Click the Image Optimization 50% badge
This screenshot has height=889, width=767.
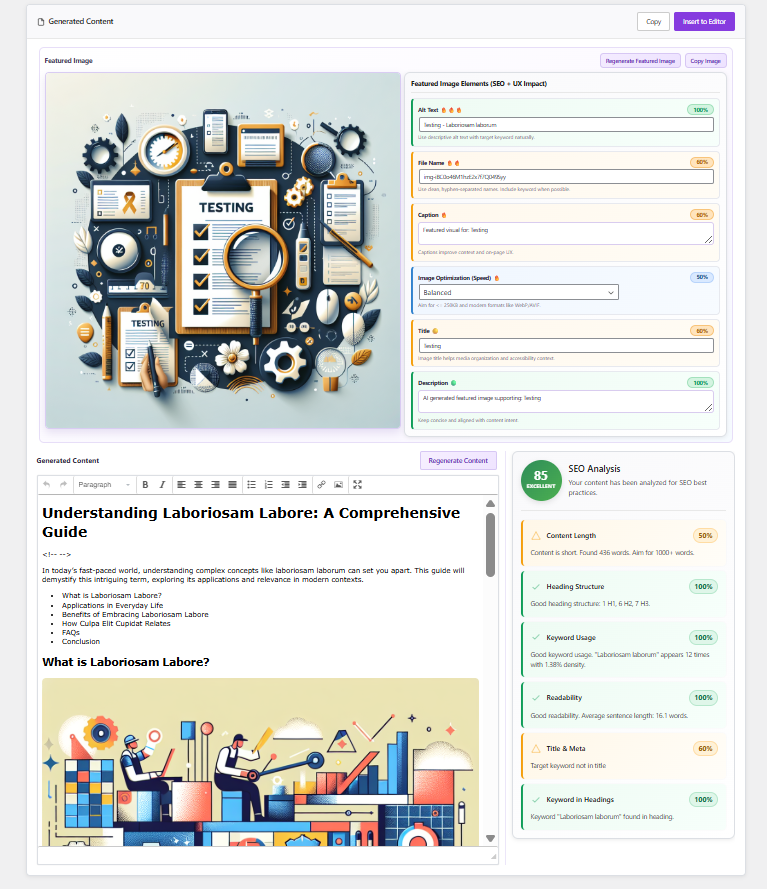tap(702, 277)
